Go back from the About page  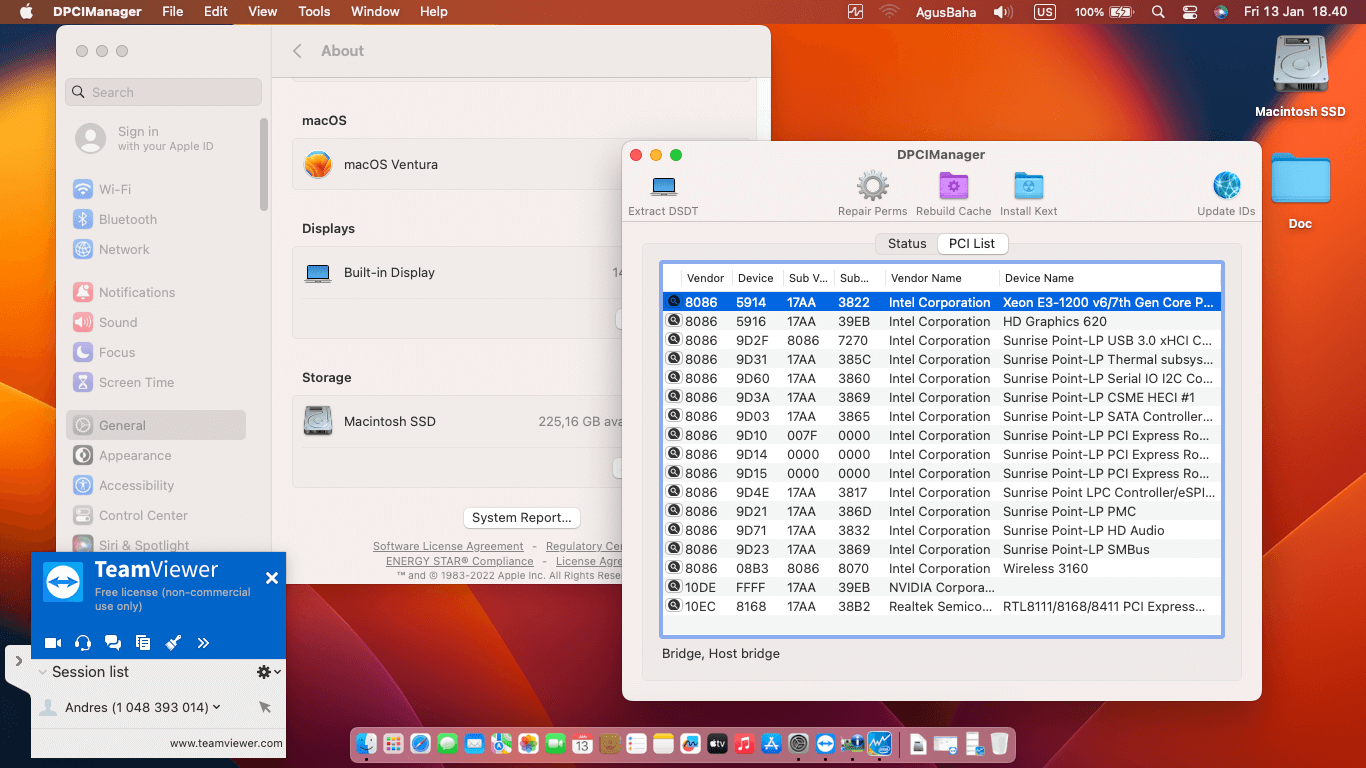coord(297,51)
